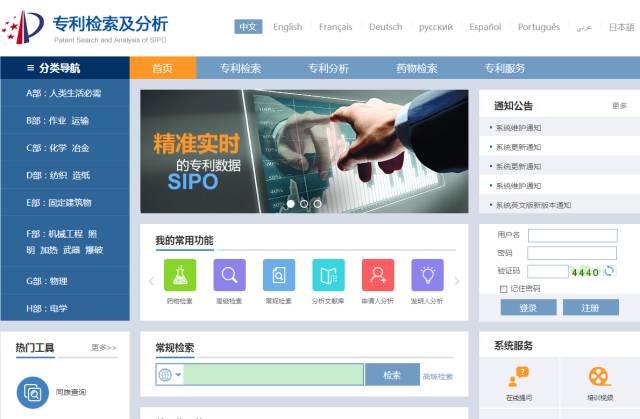Screen dimensions: 640x419
Task: Click the 注册 register button
Action: [591, 307]
